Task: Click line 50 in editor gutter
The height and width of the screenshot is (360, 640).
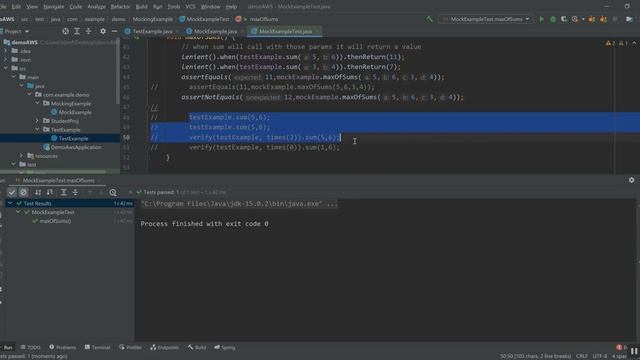Action: 126,138
